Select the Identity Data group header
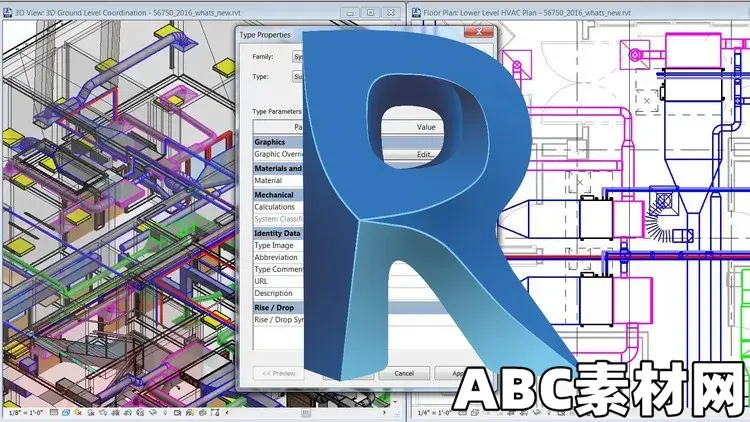 coord(277,233)
